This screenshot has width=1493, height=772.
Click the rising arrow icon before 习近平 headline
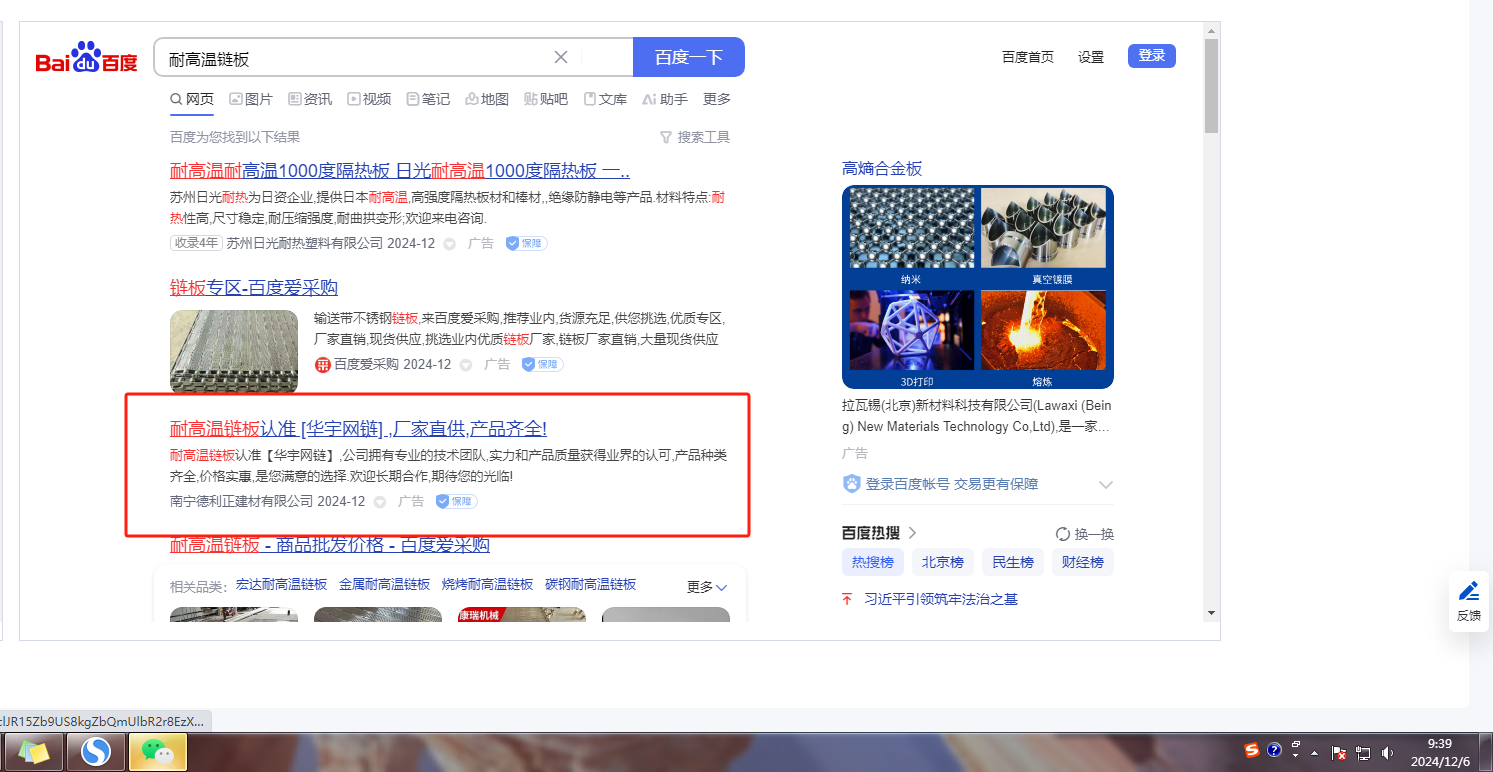847,599
